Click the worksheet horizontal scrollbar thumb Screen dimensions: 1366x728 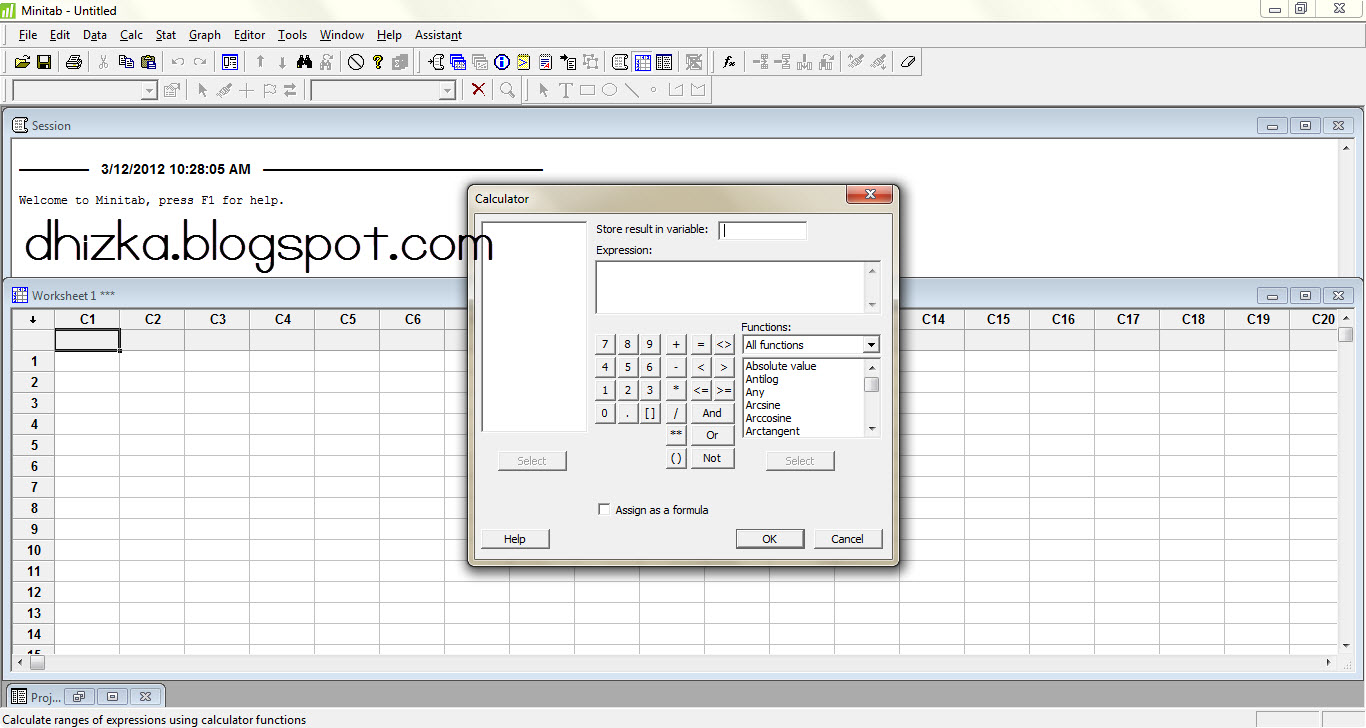(x=37, y=662)
